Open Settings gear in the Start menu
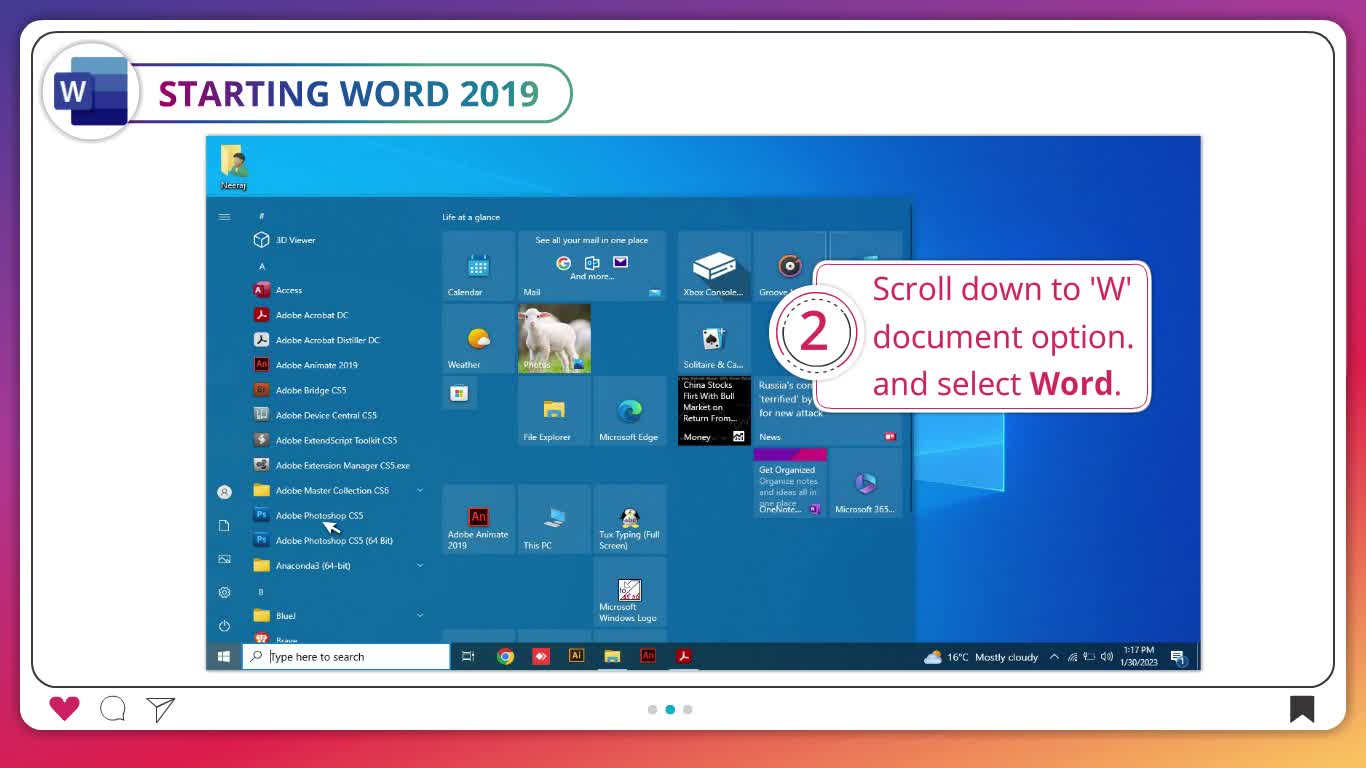The image size is (1366, 768). pyautogui.click(x=224, y=592)
